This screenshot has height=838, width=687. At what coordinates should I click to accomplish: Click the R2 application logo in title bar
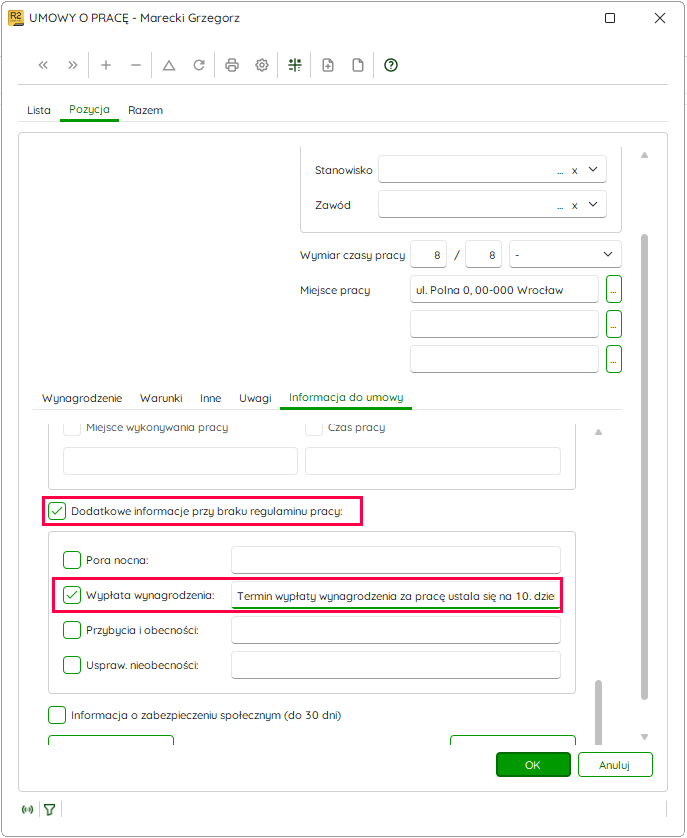[x=16, y=18]
